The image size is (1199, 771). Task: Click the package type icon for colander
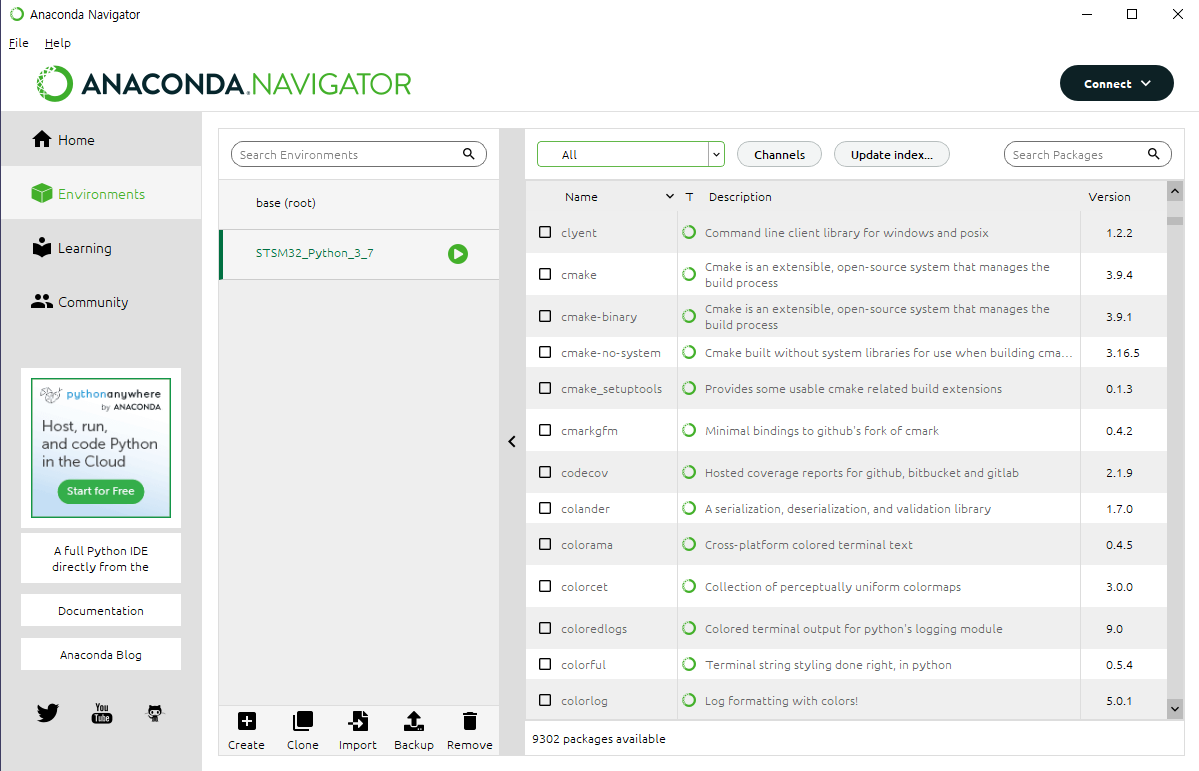click(x=689, y=508)
